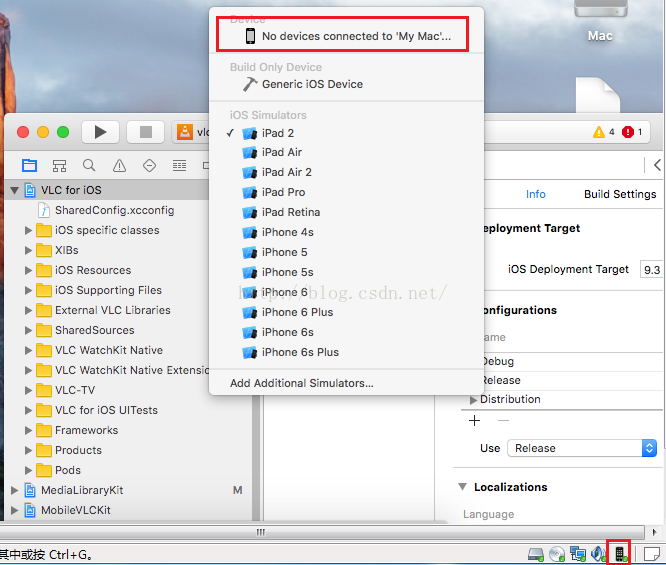This screenshot has height=565, width=666.
Task: Choose iPhone 4s simulator
Action: pos(346,232)
